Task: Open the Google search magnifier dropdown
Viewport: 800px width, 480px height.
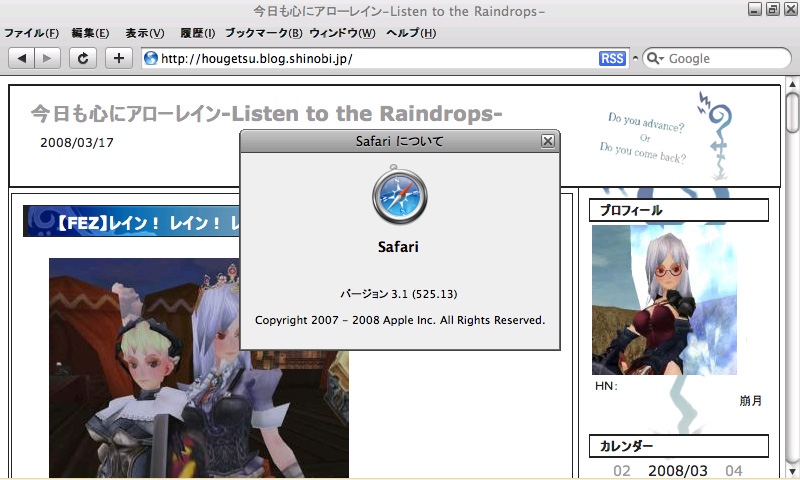Action: click(655, 59)
